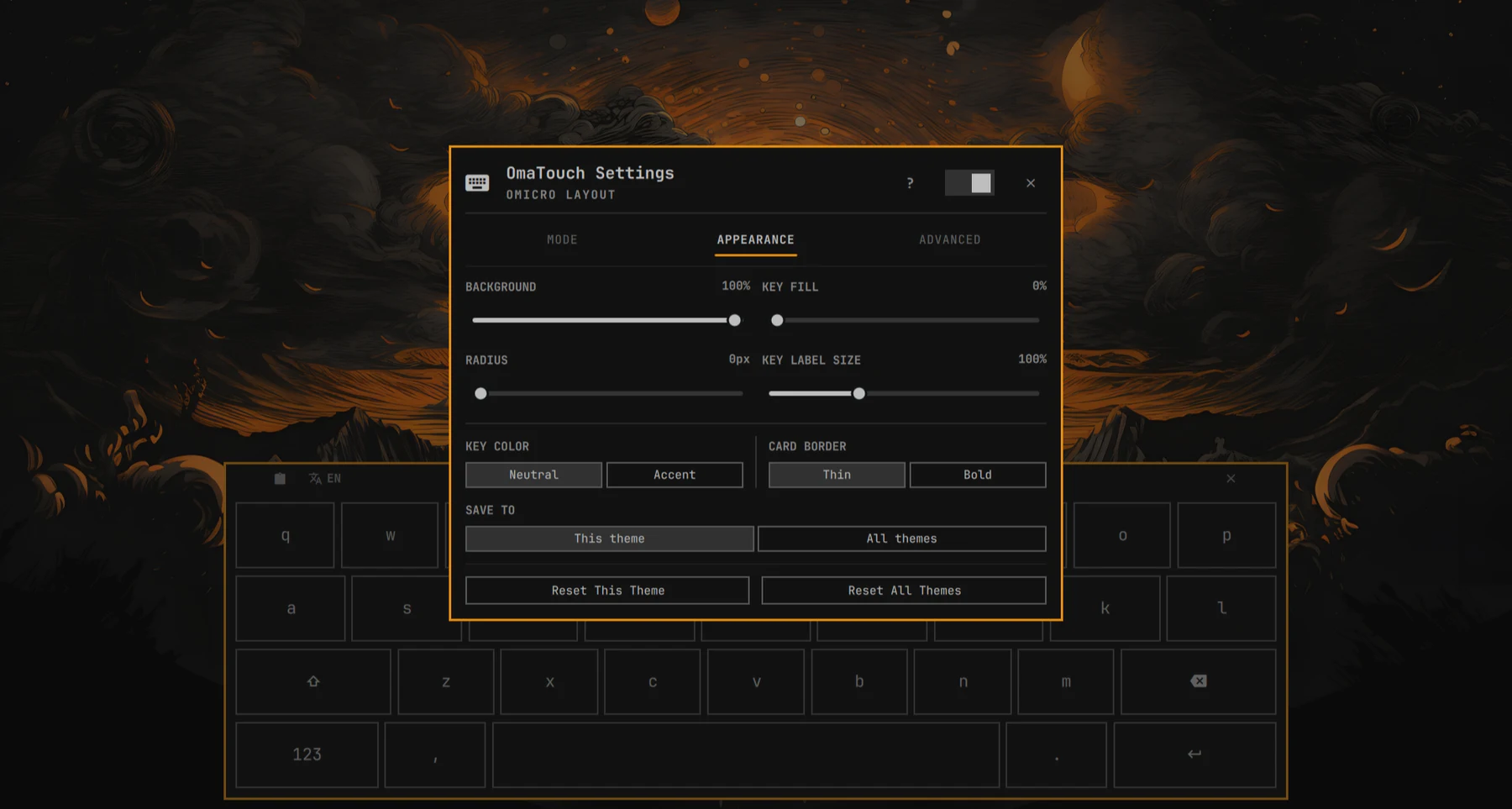1512x809 pixels.
Task: Close the on-screen keyboard panel
Action: pos(1231,479)
